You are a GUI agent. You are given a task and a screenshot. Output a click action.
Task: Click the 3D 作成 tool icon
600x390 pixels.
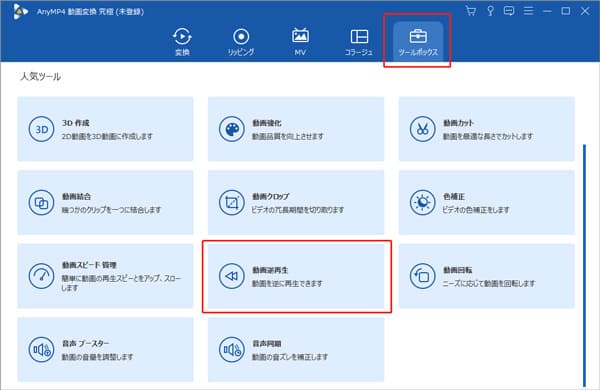pyautogui.click(x=41, y=129)
